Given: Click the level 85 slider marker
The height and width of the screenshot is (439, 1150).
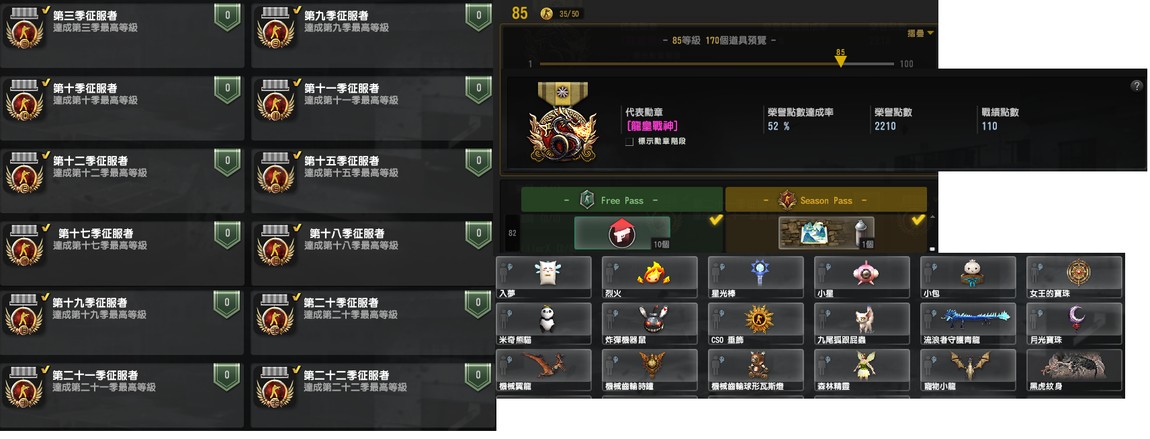Looking at the screenshot, I should (x=840, y=59).
